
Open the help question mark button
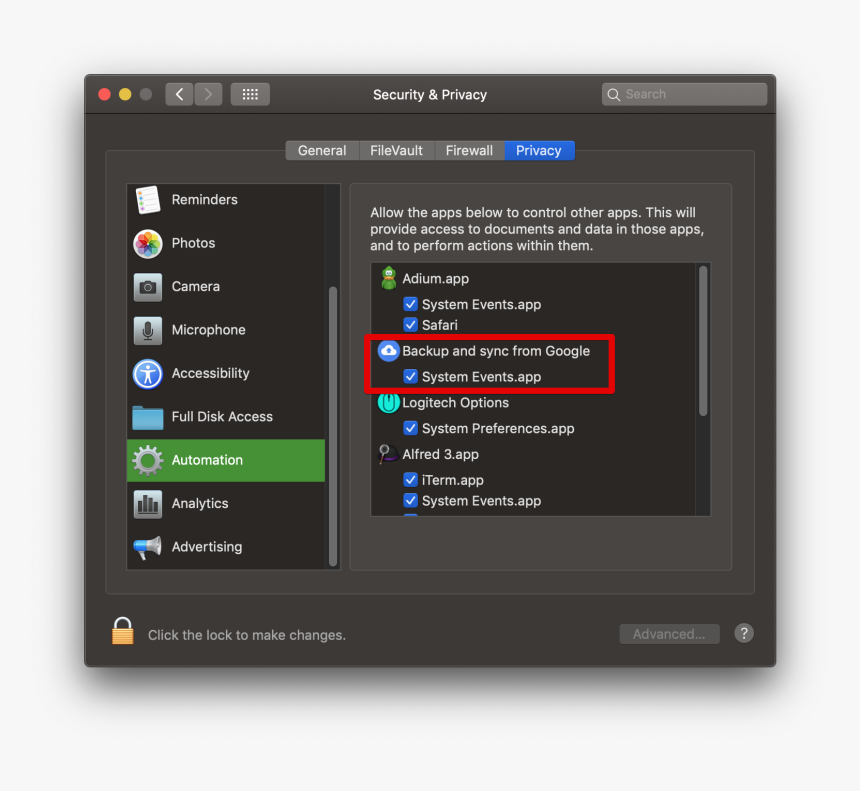(x=744, y=633)
